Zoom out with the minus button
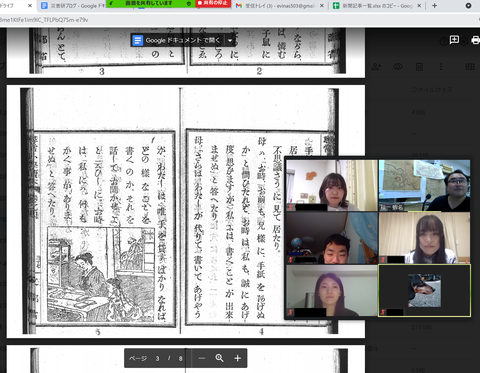The image size is (480, 373). [x=201, y=358]
